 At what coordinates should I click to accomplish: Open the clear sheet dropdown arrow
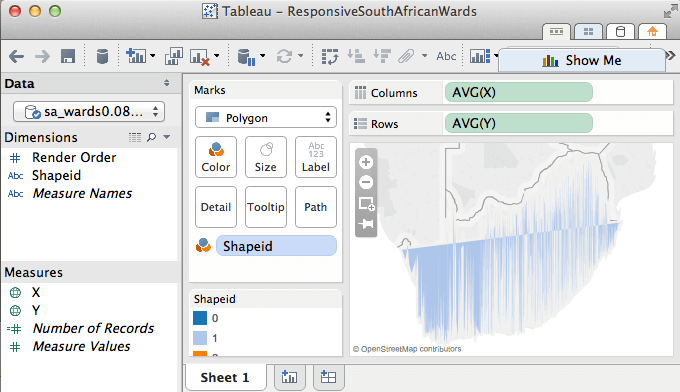click(x=216, y=56)
